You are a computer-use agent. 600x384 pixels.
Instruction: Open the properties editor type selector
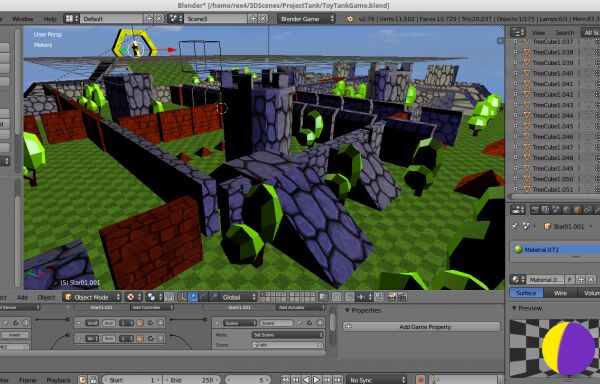pyautogui.click(x=518, y=210)
